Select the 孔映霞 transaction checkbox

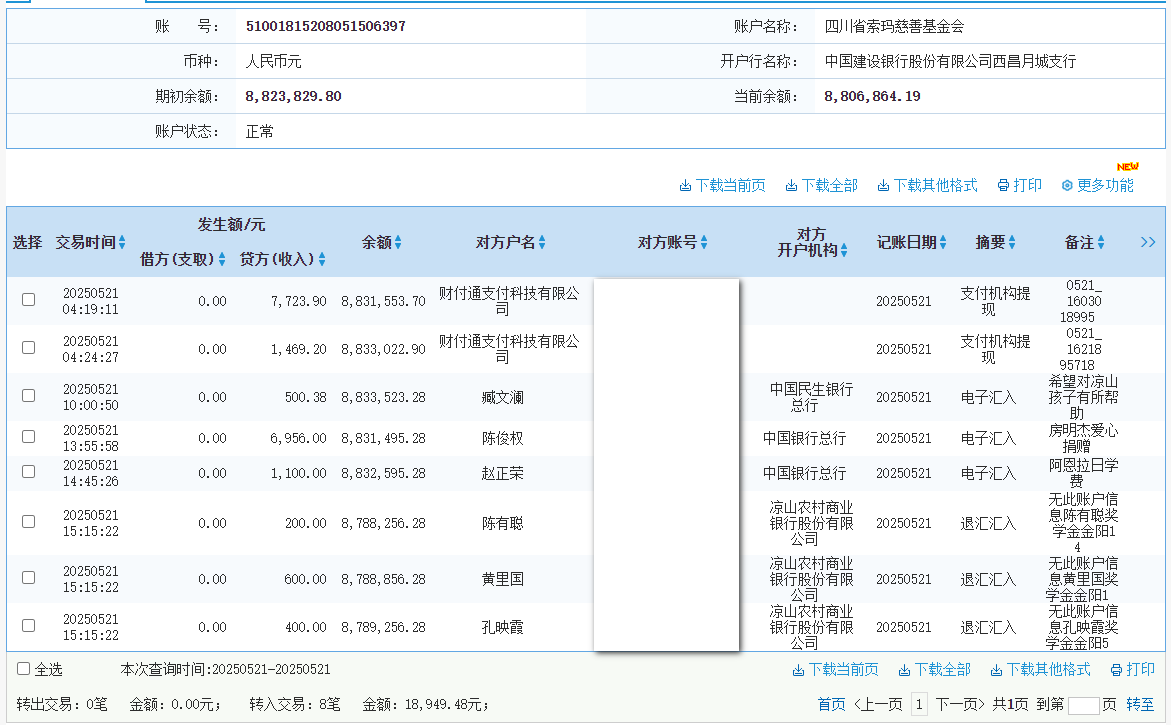coord(28,625)
